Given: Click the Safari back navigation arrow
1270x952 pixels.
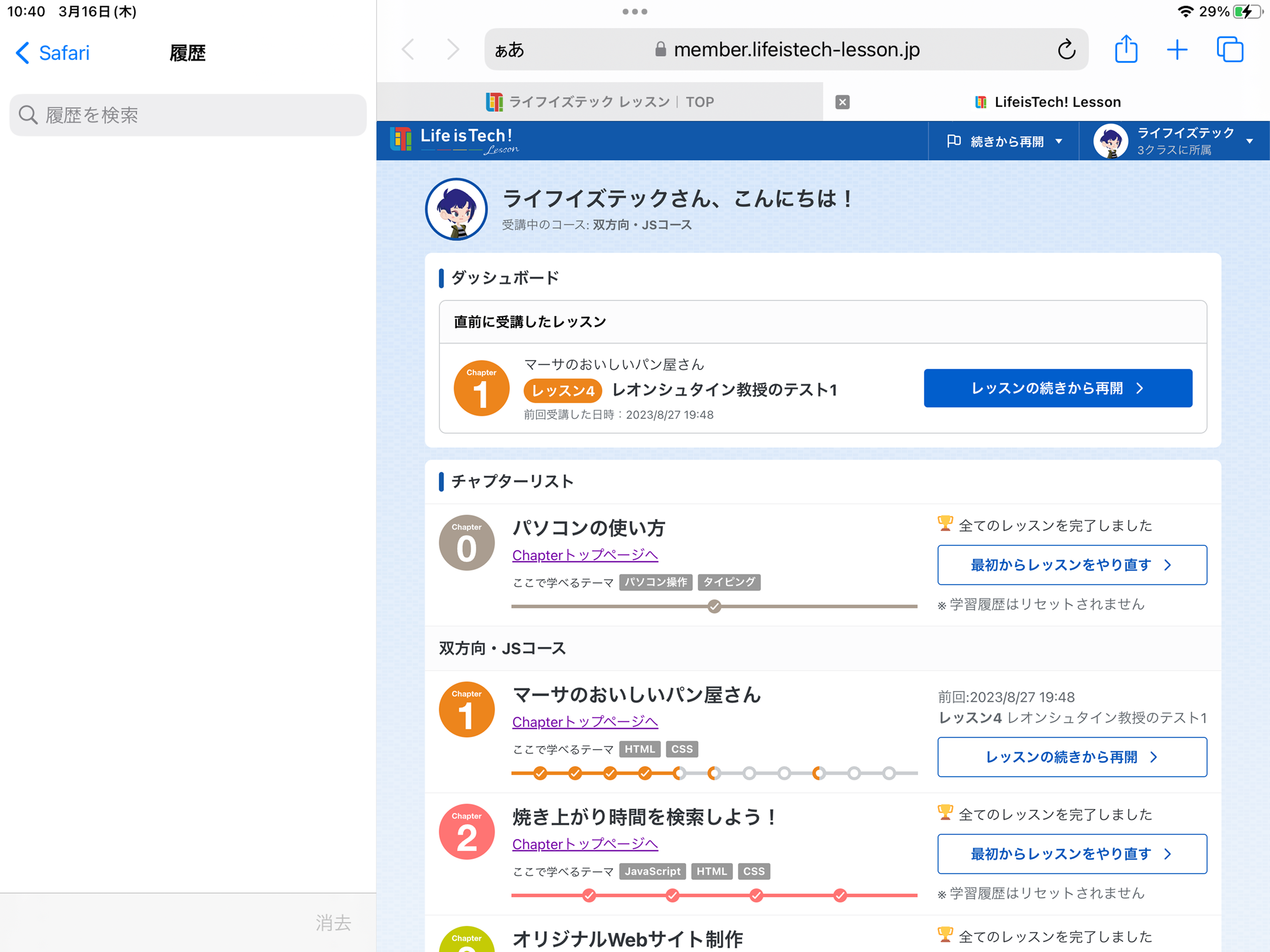Looking at the screenshot, I should coord(408,49).
